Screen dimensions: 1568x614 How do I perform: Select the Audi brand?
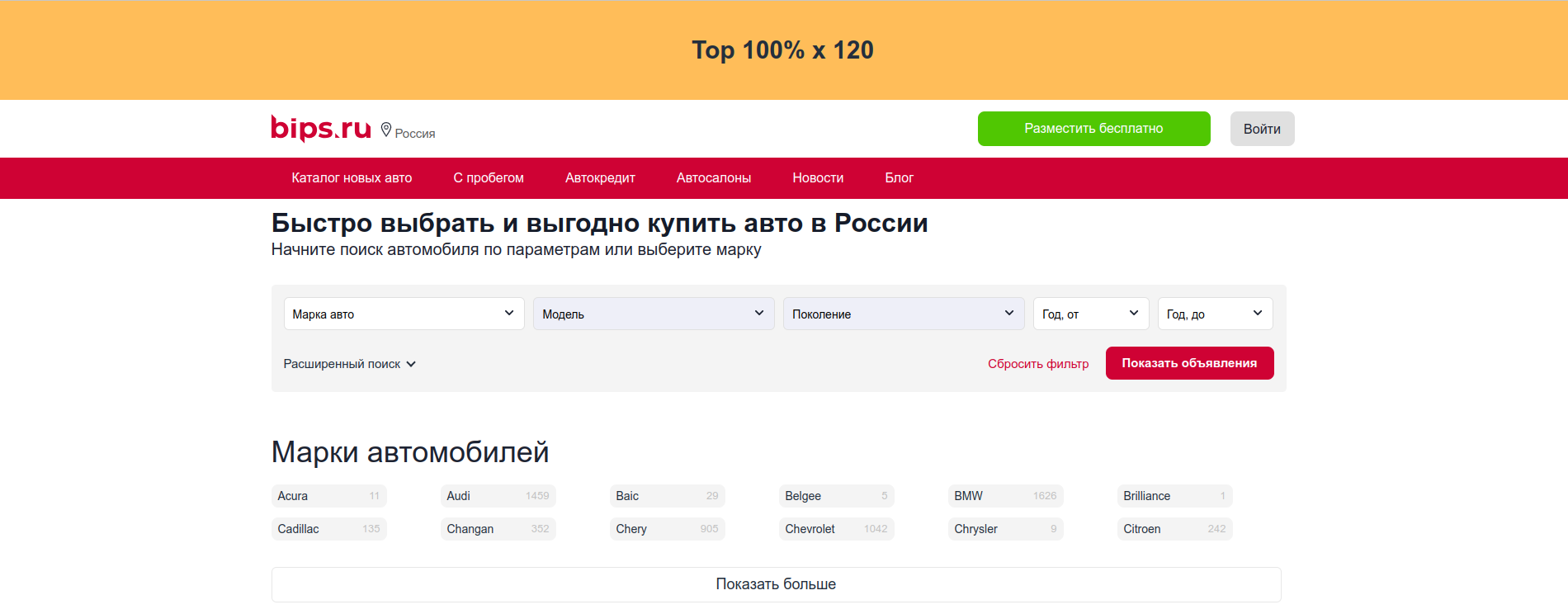coord(498,496)
